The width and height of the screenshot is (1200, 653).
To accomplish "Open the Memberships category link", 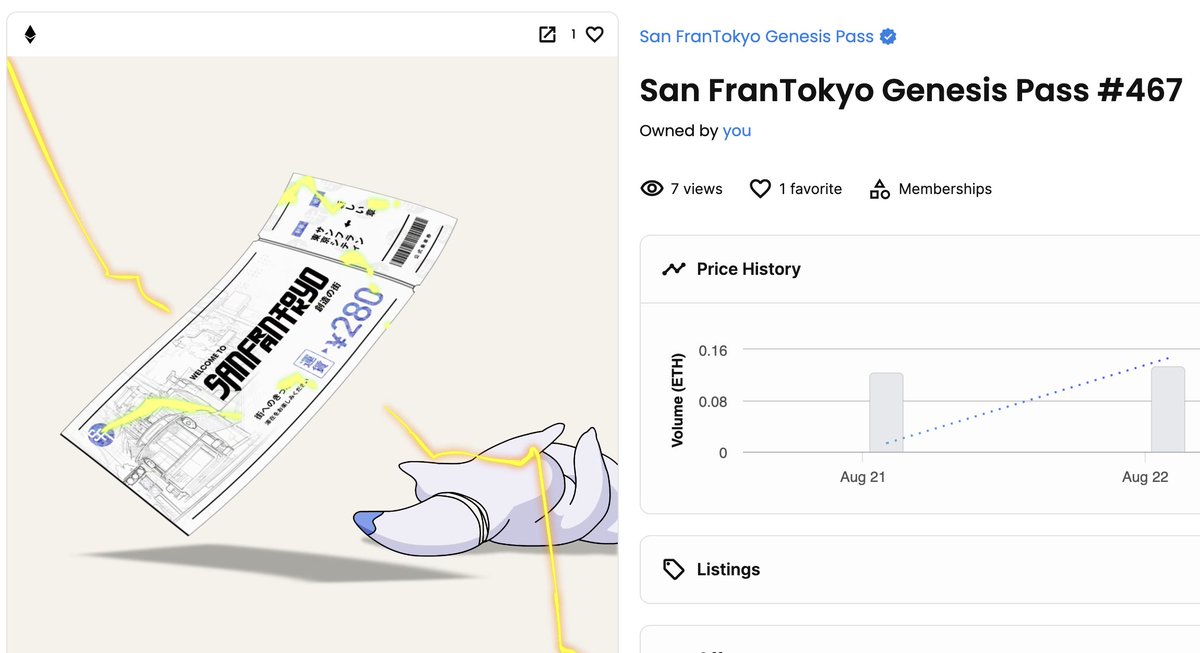I will pyautogui.click(x=945, y=188).
